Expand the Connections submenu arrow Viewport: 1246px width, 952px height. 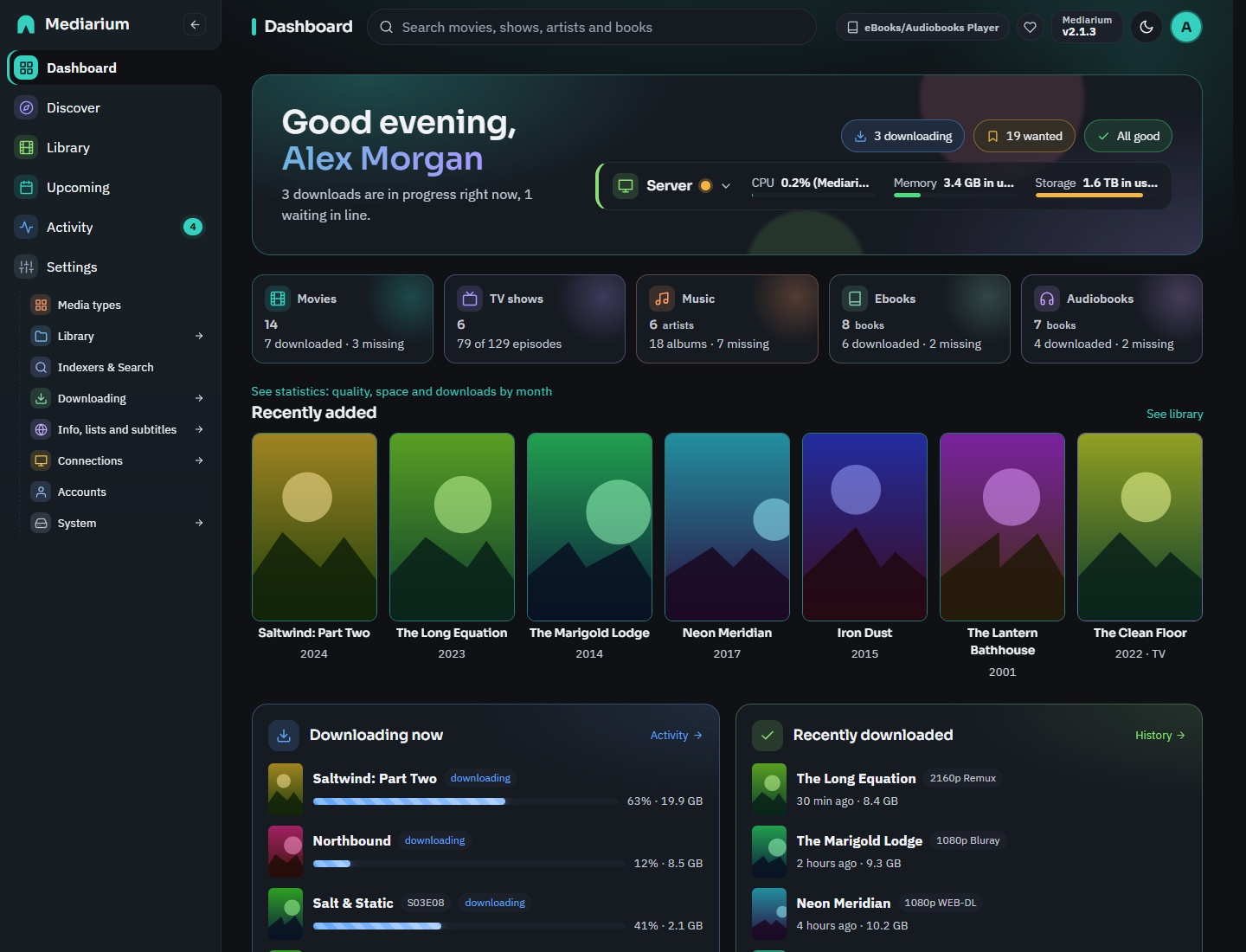pos(199,460)
